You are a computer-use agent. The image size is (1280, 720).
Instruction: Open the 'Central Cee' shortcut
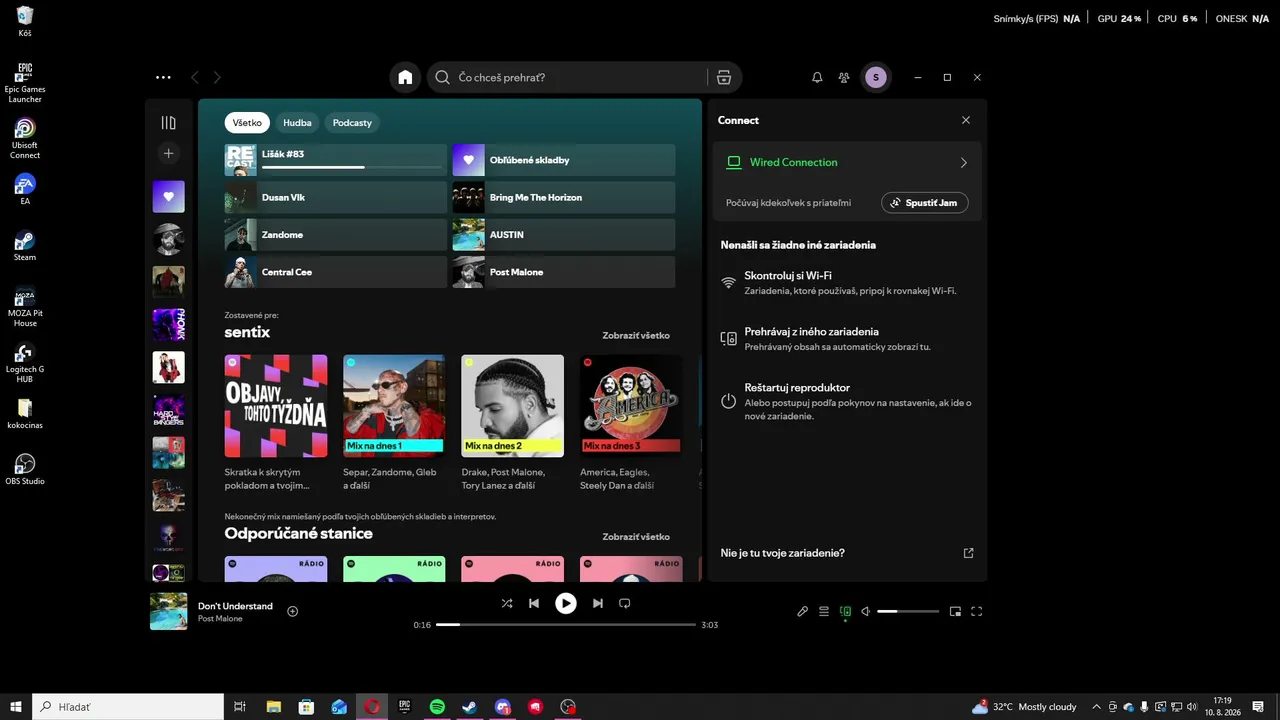[x=336, y=272]
